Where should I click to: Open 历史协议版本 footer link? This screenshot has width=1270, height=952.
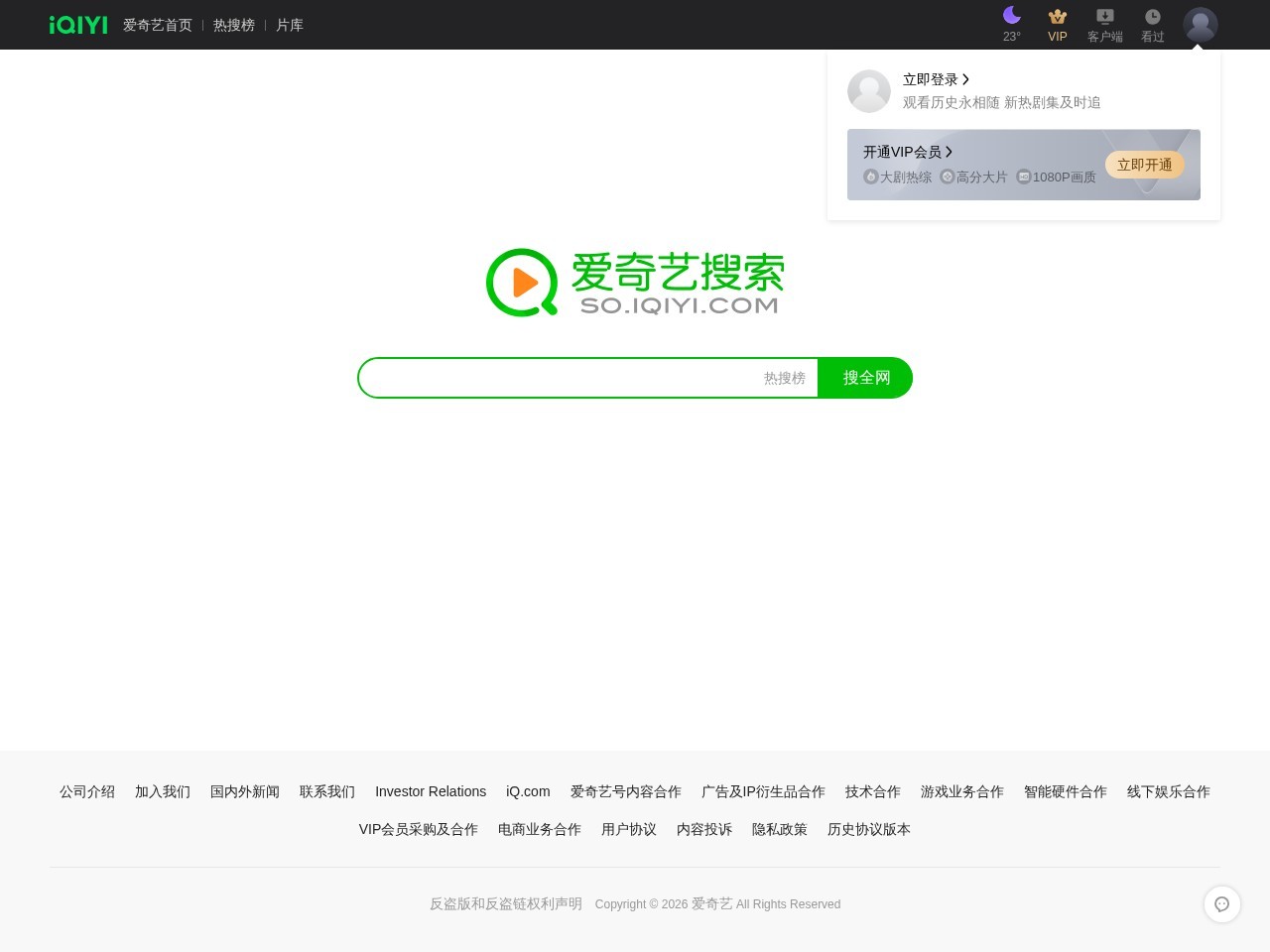869,829
